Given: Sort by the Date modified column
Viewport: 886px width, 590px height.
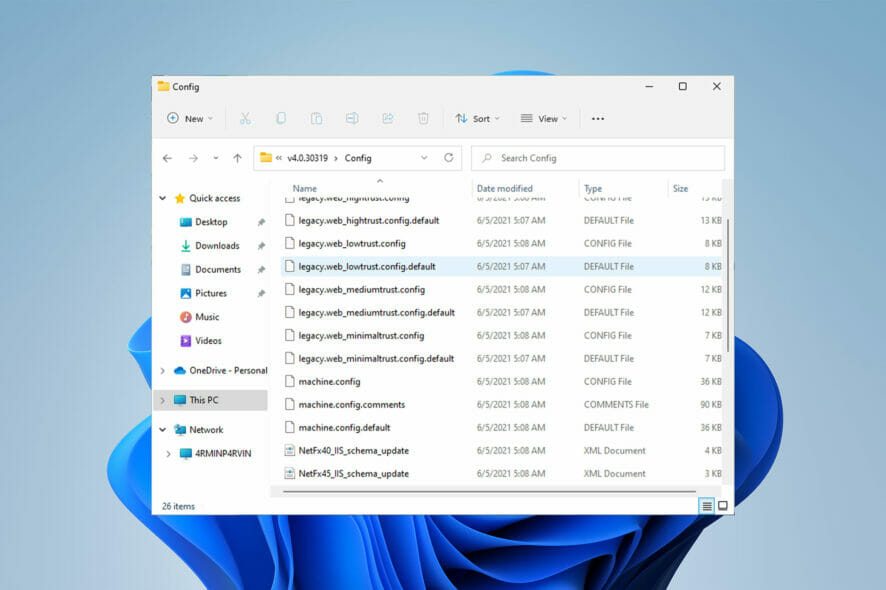Looking at the screenshot, I should click(505, 189).
